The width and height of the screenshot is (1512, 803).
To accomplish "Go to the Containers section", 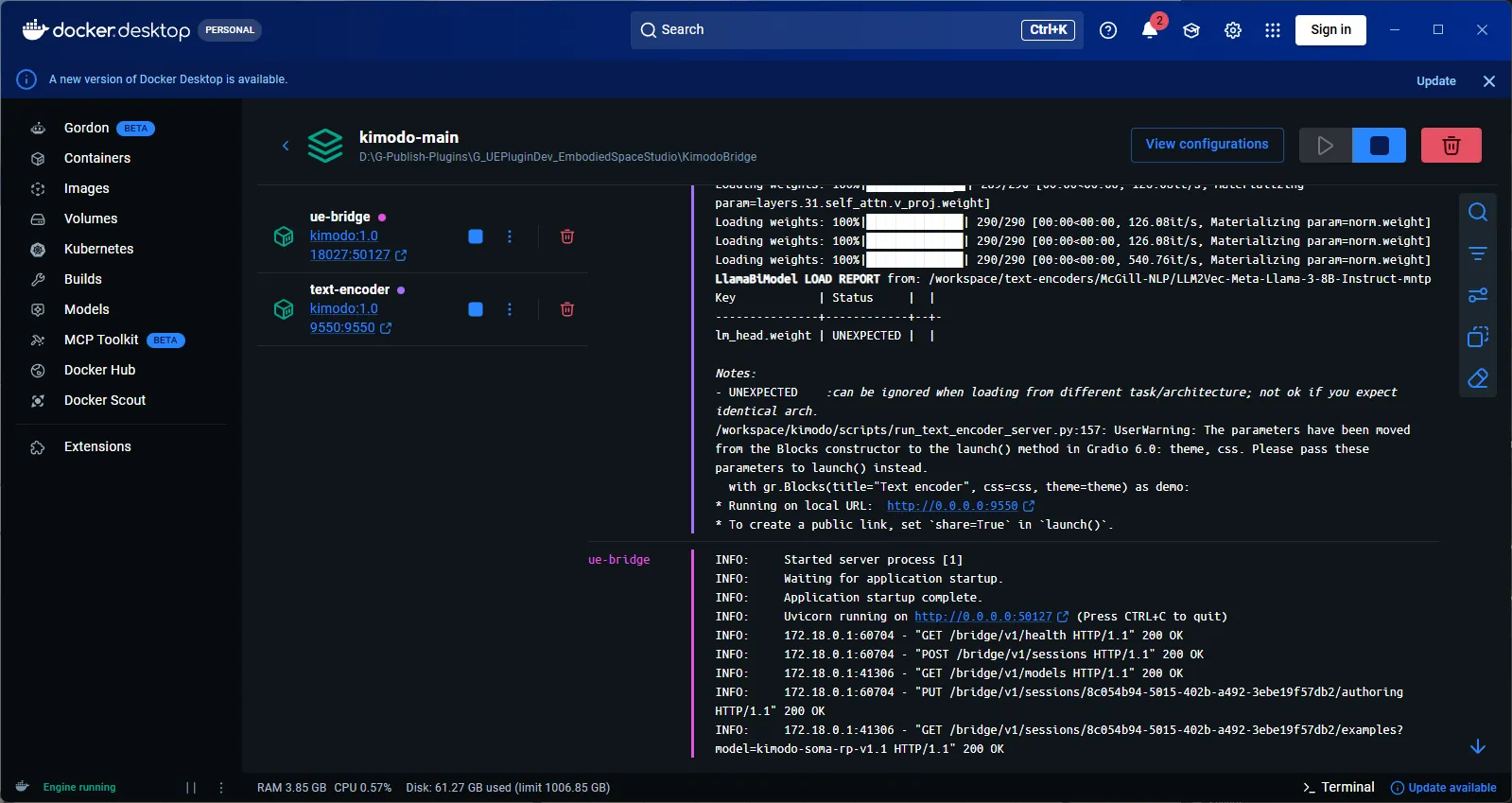I will click(x=97, y=158).
